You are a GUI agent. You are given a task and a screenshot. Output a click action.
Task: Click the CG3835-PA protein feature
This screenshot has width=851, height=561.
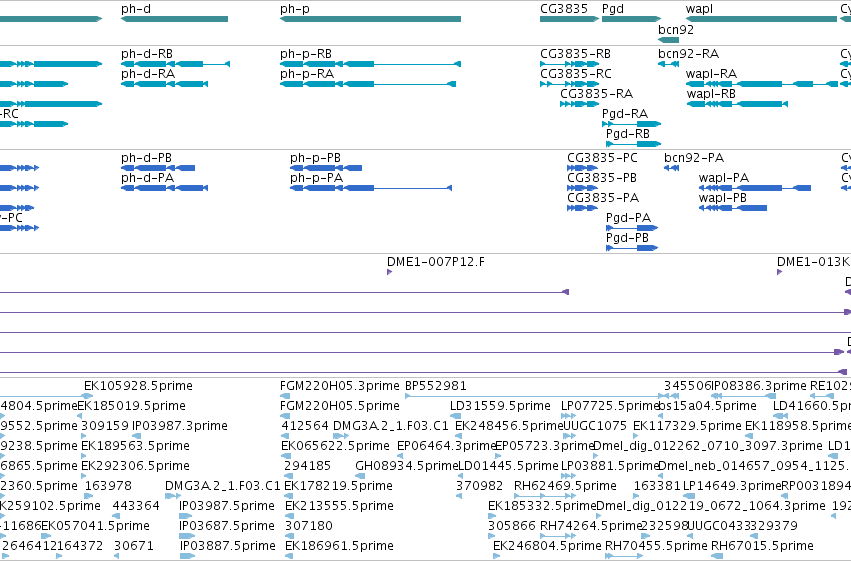pos(582,208)
